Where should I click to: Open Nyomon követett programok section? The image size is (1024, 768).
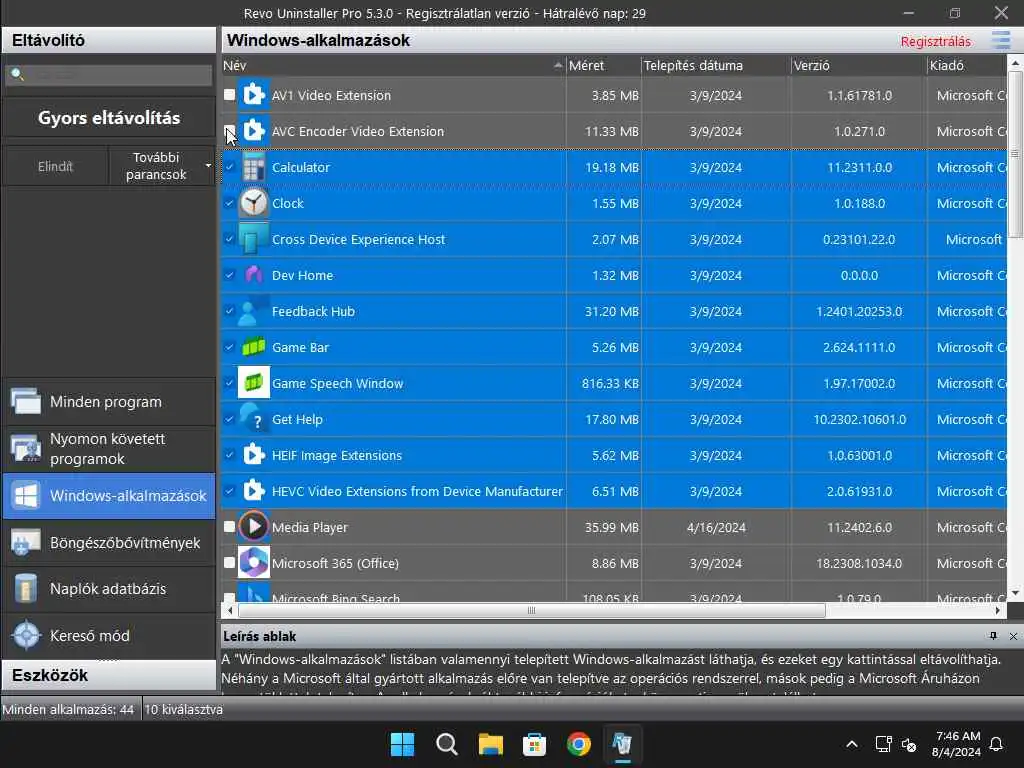point(109,449)
